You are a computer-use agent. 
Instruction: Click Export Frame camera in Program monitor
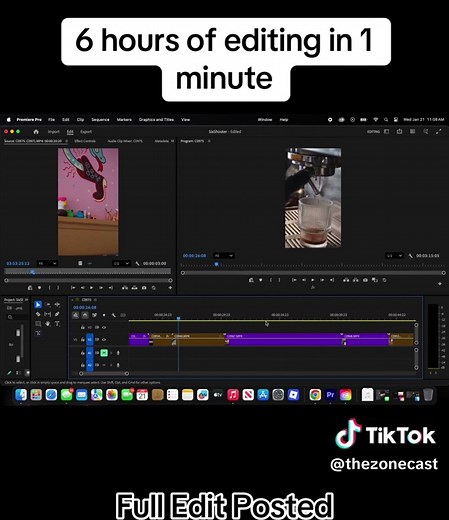(365, 280)
